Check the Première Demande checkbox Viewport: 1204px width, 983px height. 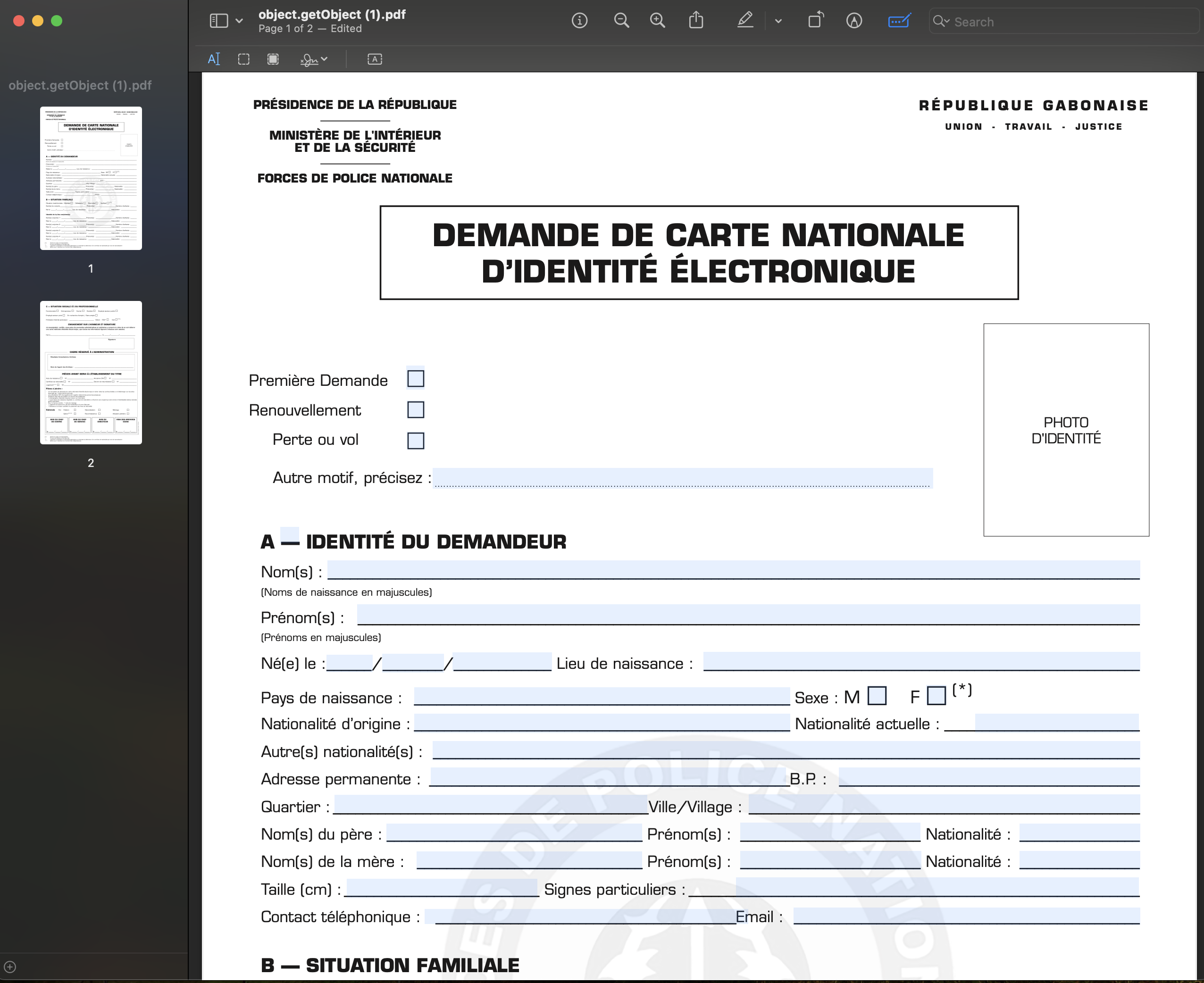pos(416,379)
